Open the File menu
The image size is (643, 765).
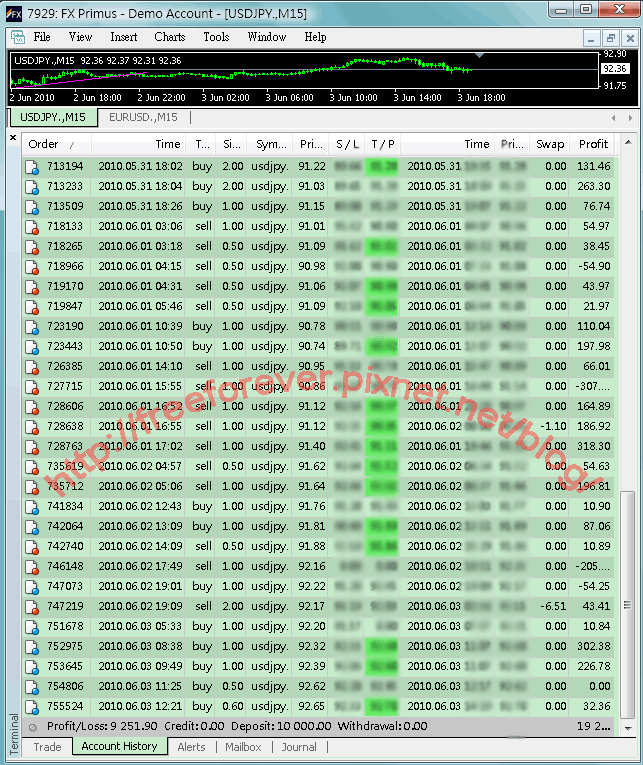tap(42, 37)
